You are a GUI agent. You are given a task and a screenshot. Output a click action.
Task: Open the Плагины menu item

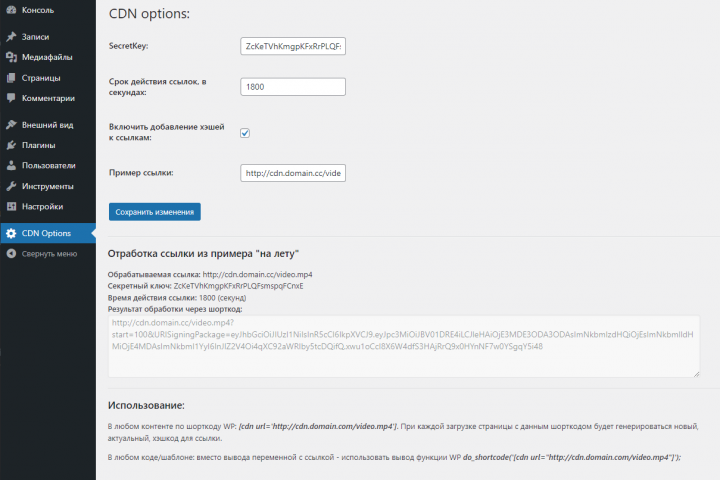coord(38,145)
